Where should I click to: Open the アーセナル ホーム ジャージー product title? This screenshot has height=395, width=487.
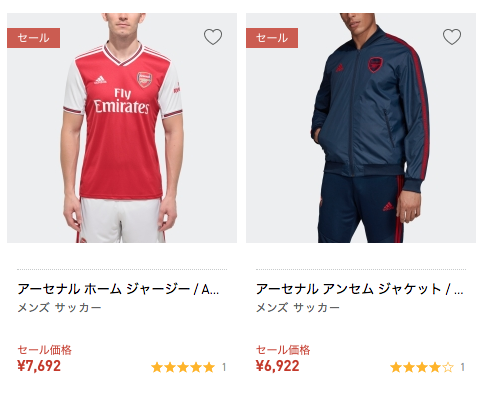coord(118,289)
